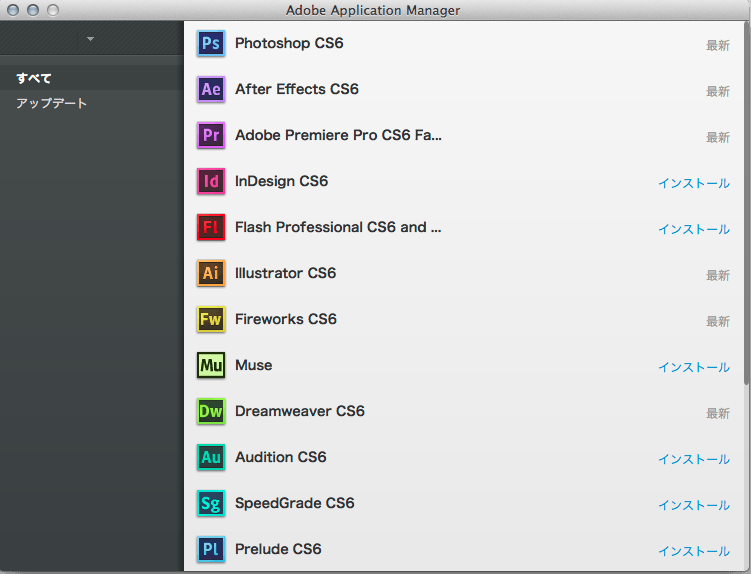This screenshot has height=574, width=751.
Task: Click the Flash Professional CS6 icon
Action: (x=211, y=227)
